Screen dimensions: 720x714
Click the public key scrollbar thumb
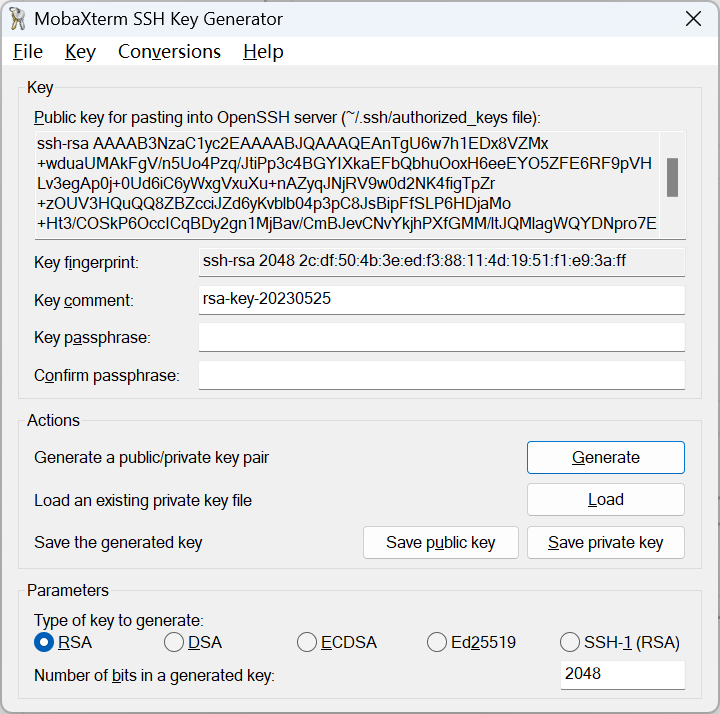pos(673,177)
